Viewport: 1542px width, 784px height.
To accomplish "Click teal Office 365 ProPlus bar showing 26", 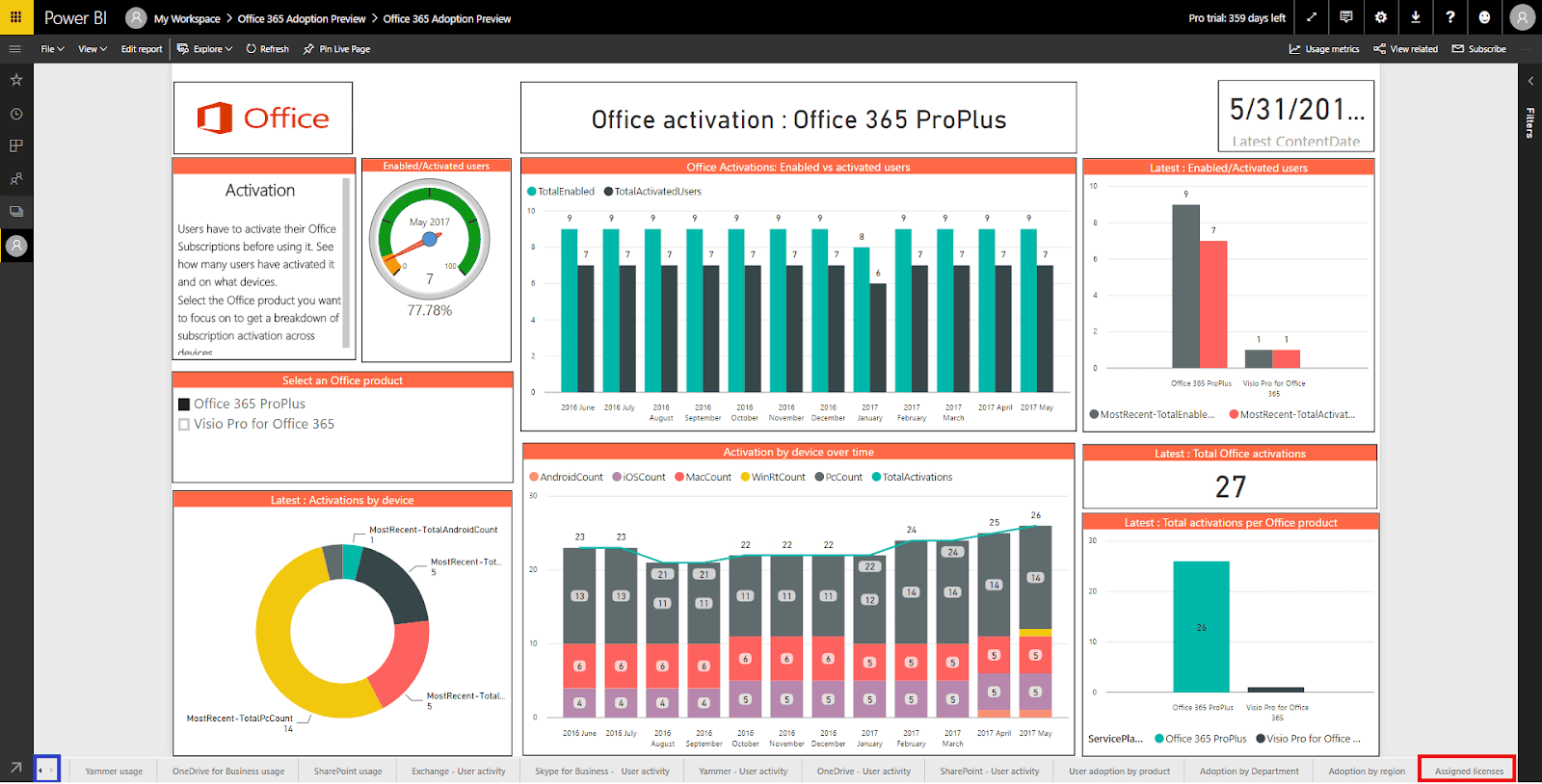I will click(x=1201, y=627).
